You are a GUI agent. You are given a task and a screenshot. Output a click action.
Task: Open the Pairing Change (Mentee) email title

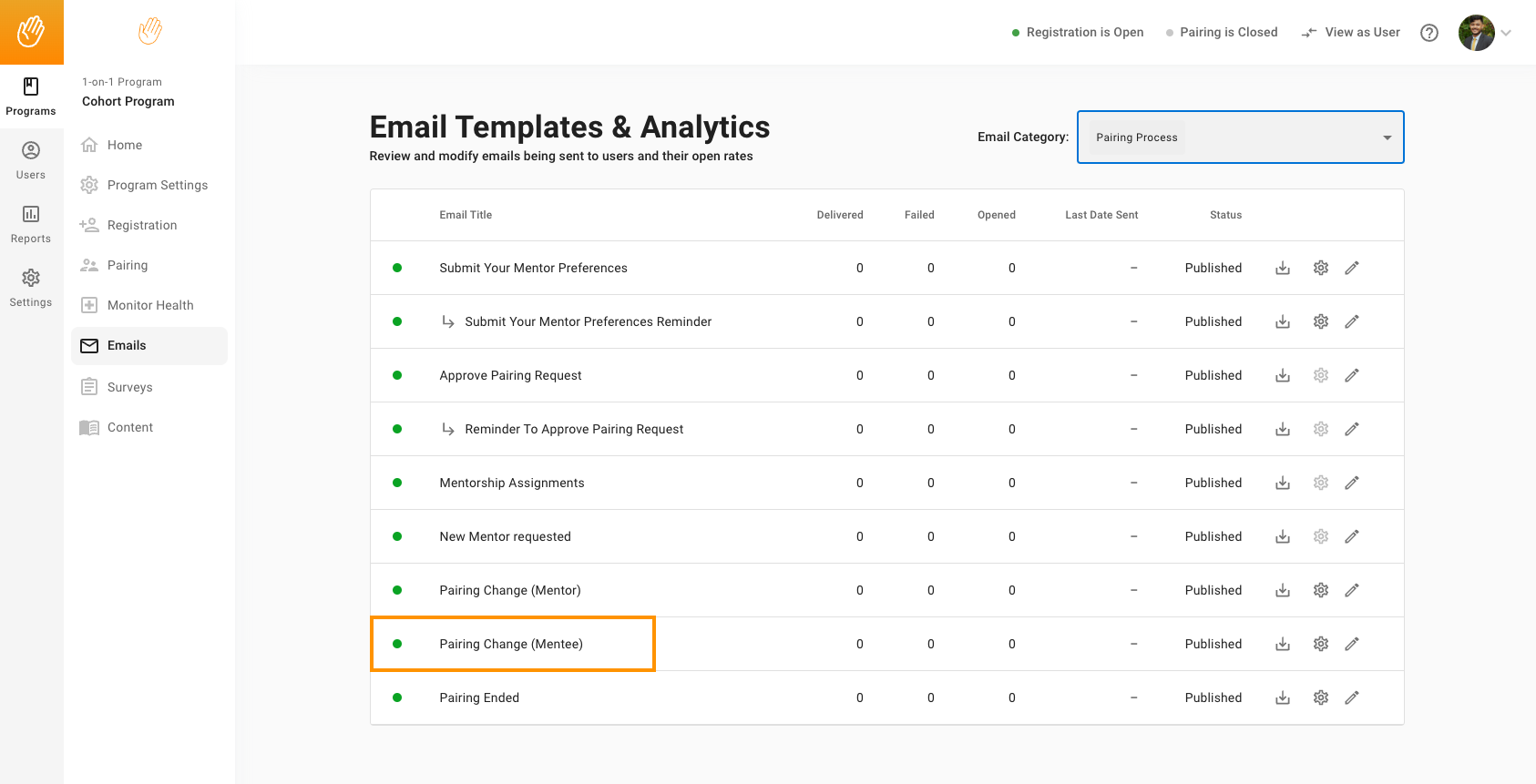click(510, 644)
